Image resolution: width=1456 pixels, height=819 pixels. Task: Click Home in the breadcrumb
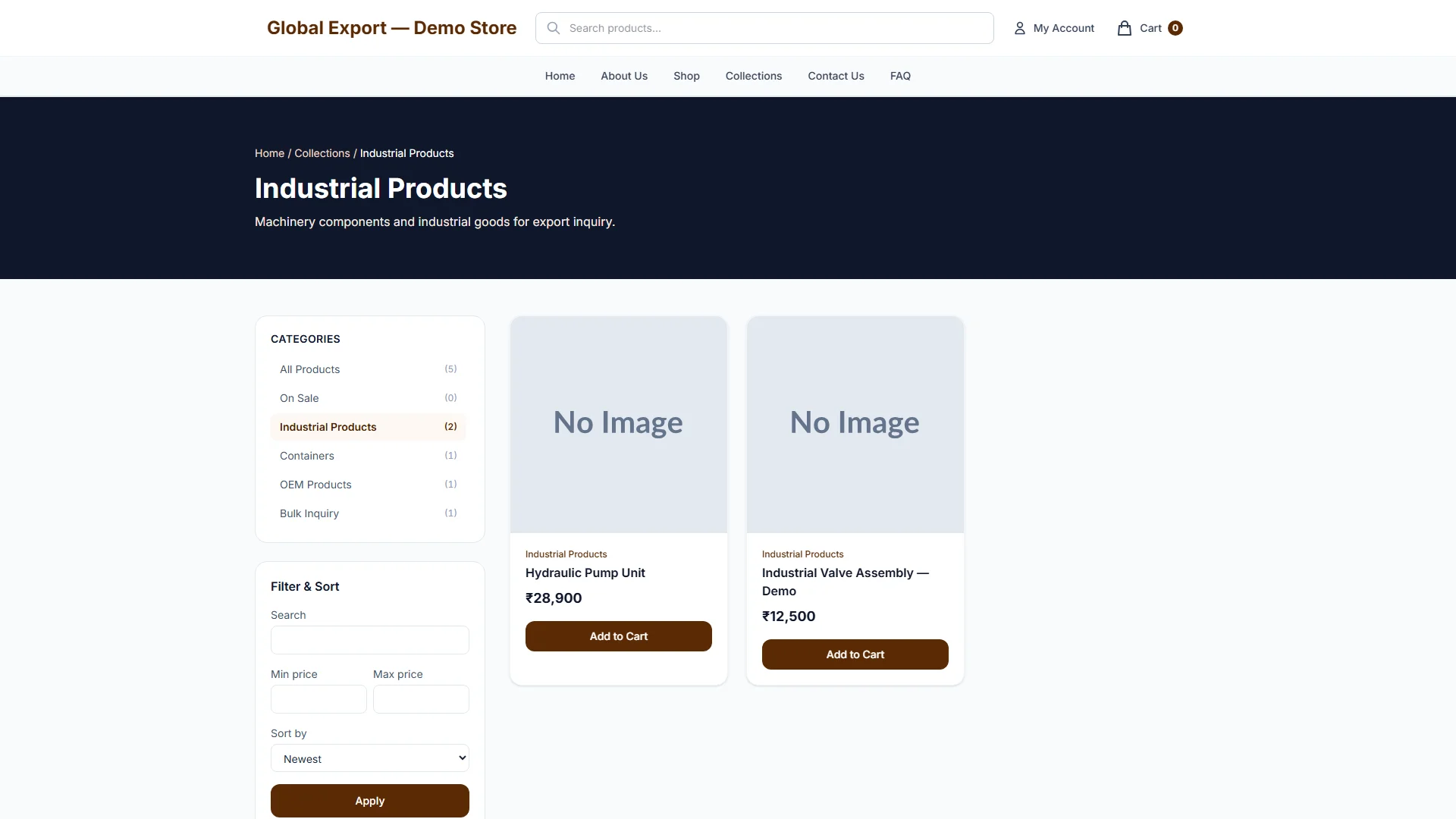point(269,153)
